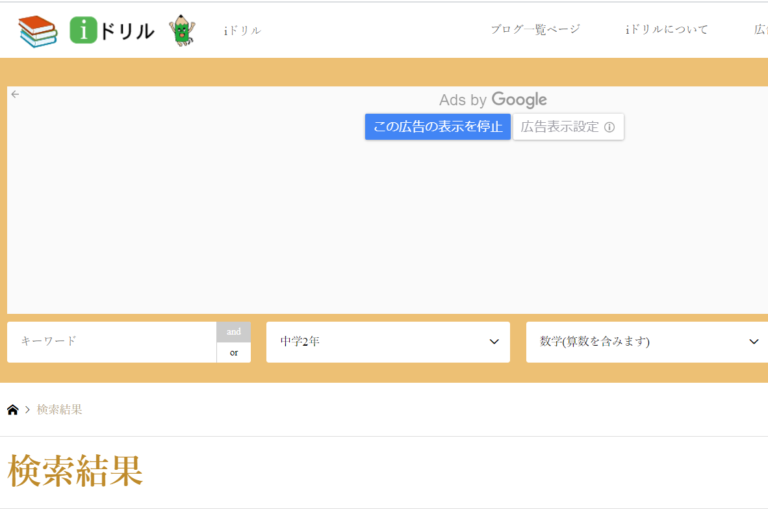Open the iドリルについて menu link

[x=666, y=29]
